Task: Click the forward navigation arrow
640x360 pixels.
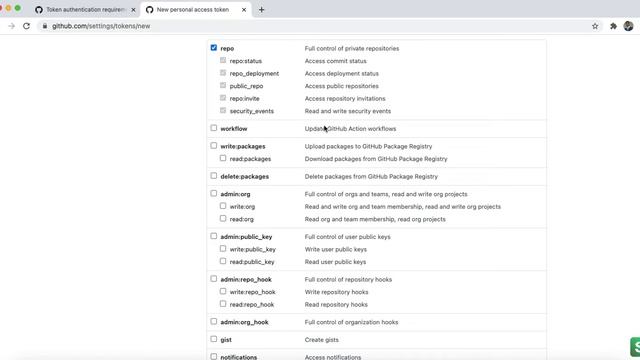Action: tap(11, 26)
